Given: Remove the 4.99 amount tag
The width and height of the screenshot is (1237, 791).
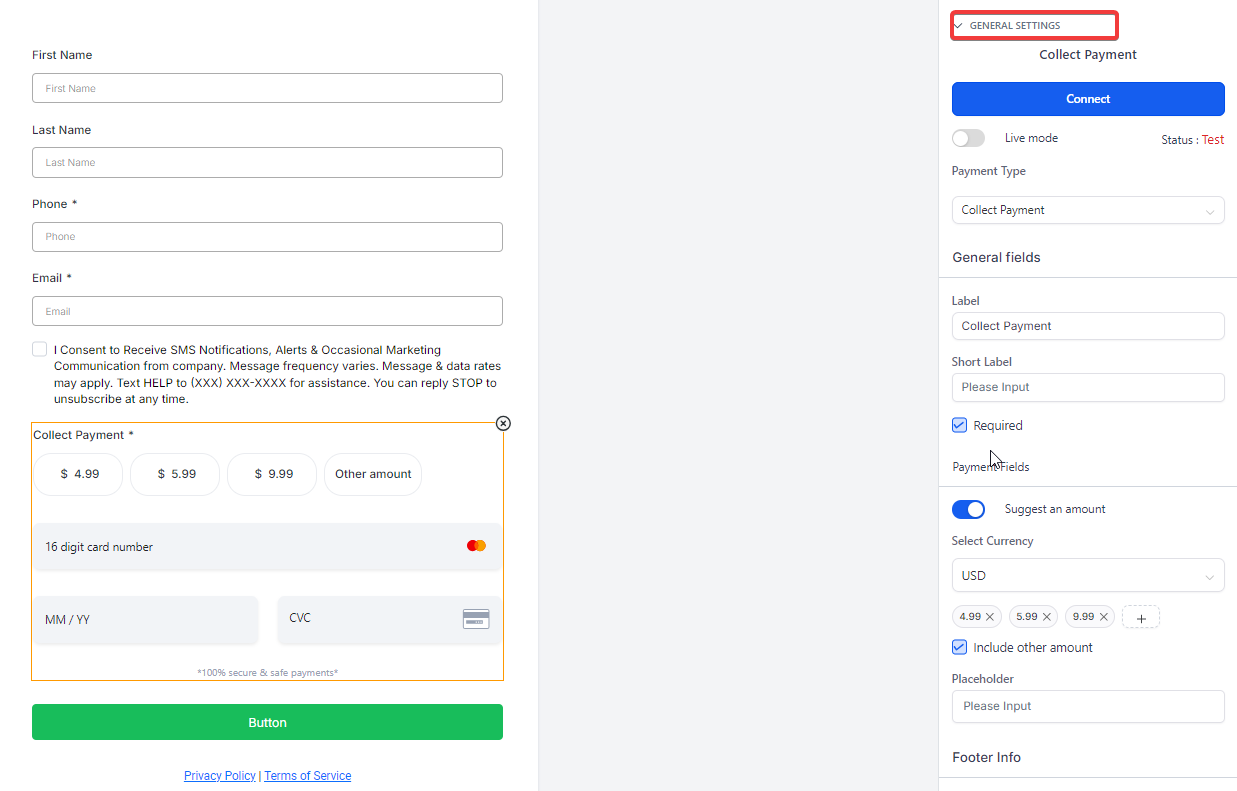Looking at the screenshot, I should pos(990,617).
